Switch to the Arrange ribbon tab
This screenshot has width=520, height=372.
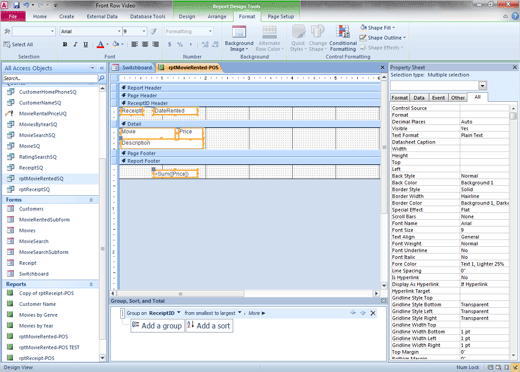click(217, 16)
